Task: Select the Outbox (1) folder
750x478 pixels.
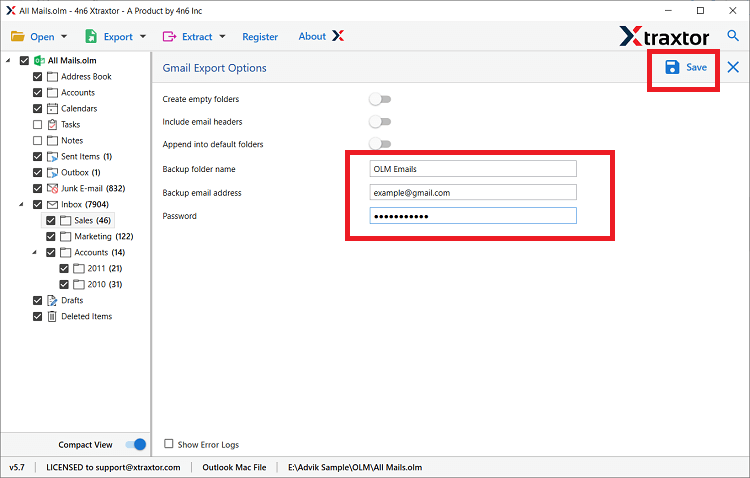Action: point(80,172)
